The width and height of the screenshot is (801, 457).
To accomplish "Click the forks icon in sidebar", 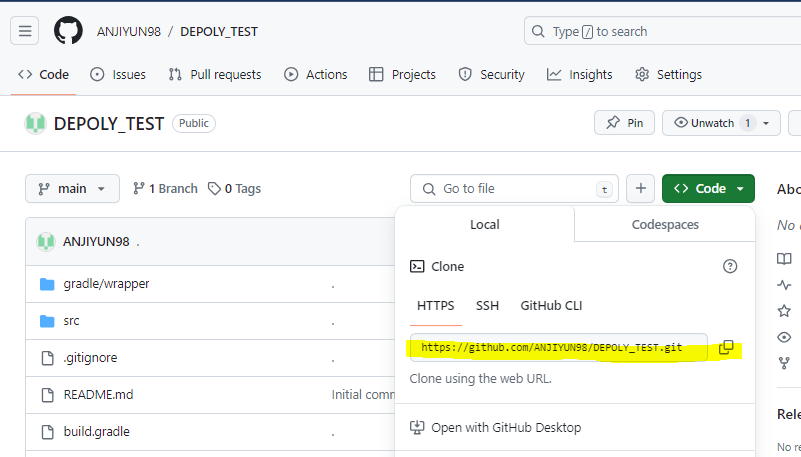I will 784,363.
